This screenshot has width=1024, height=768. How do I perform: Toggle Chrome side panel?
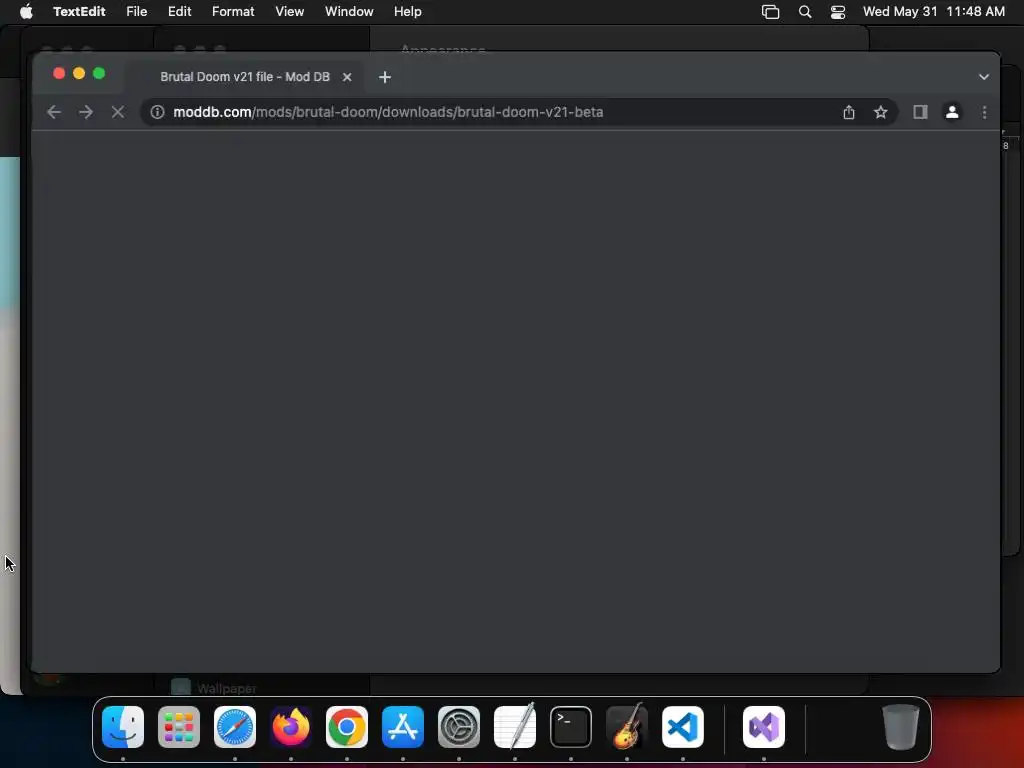point(920,112)
